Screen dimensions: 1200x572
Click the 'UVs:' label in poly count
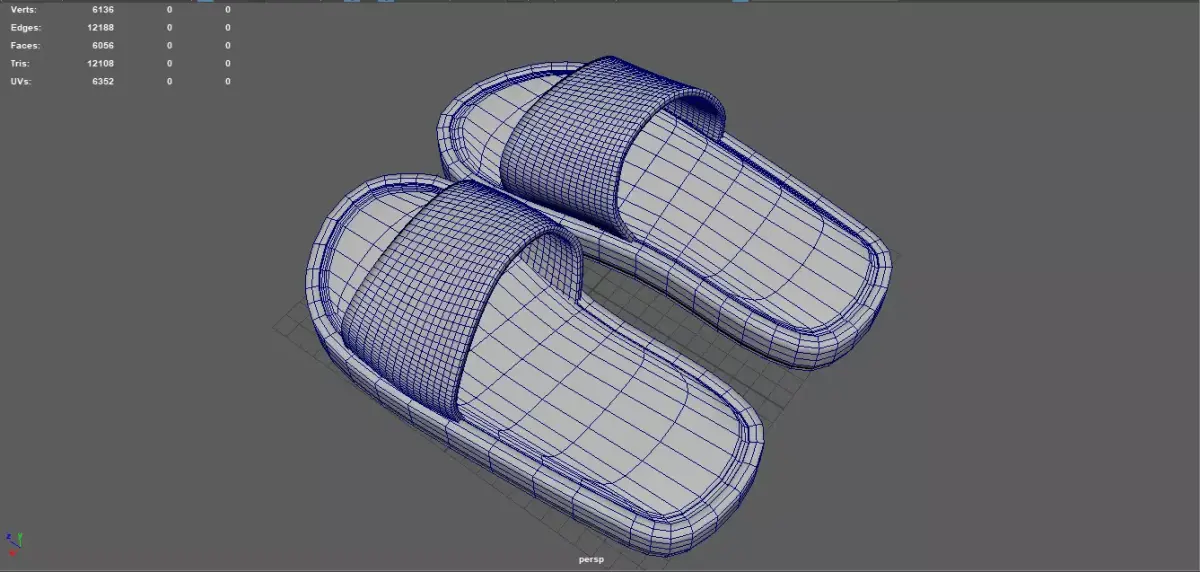[21, 81]
